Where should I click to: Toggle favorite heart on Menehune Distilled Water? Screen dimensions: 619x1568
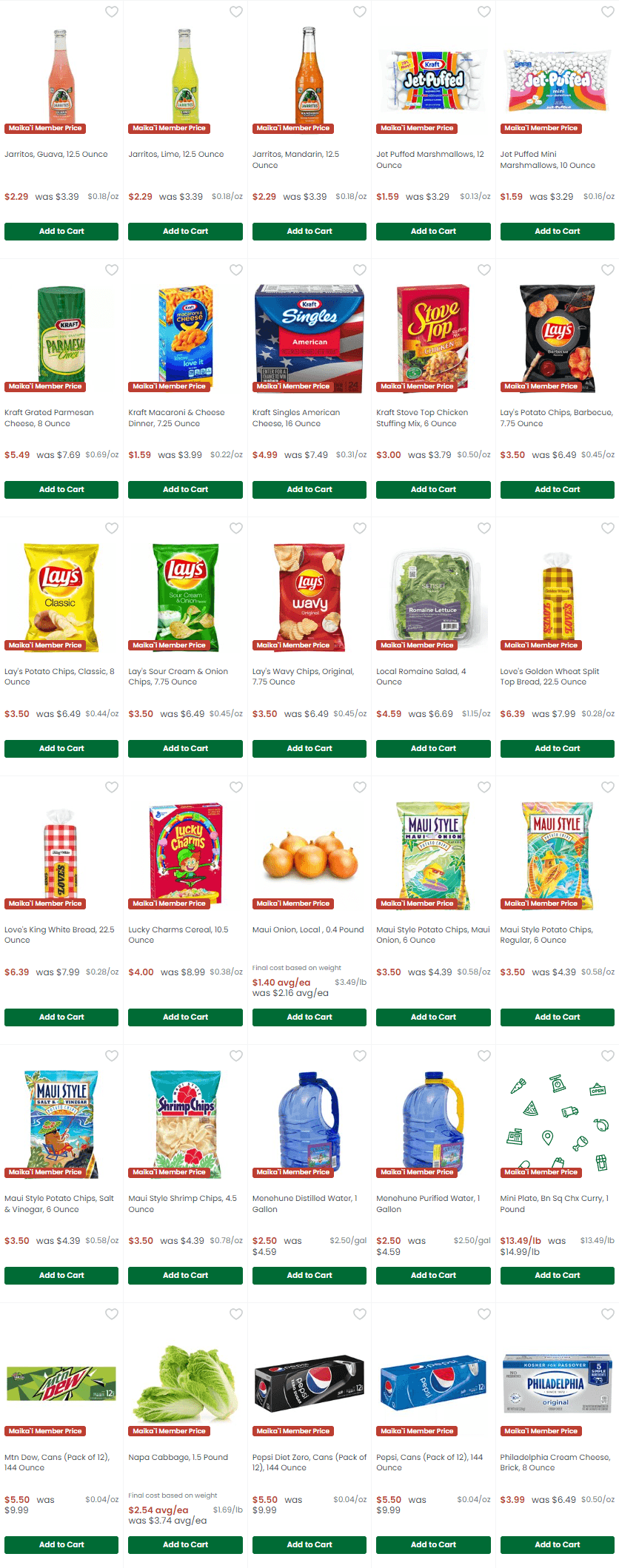click(x=360, y=1056)
